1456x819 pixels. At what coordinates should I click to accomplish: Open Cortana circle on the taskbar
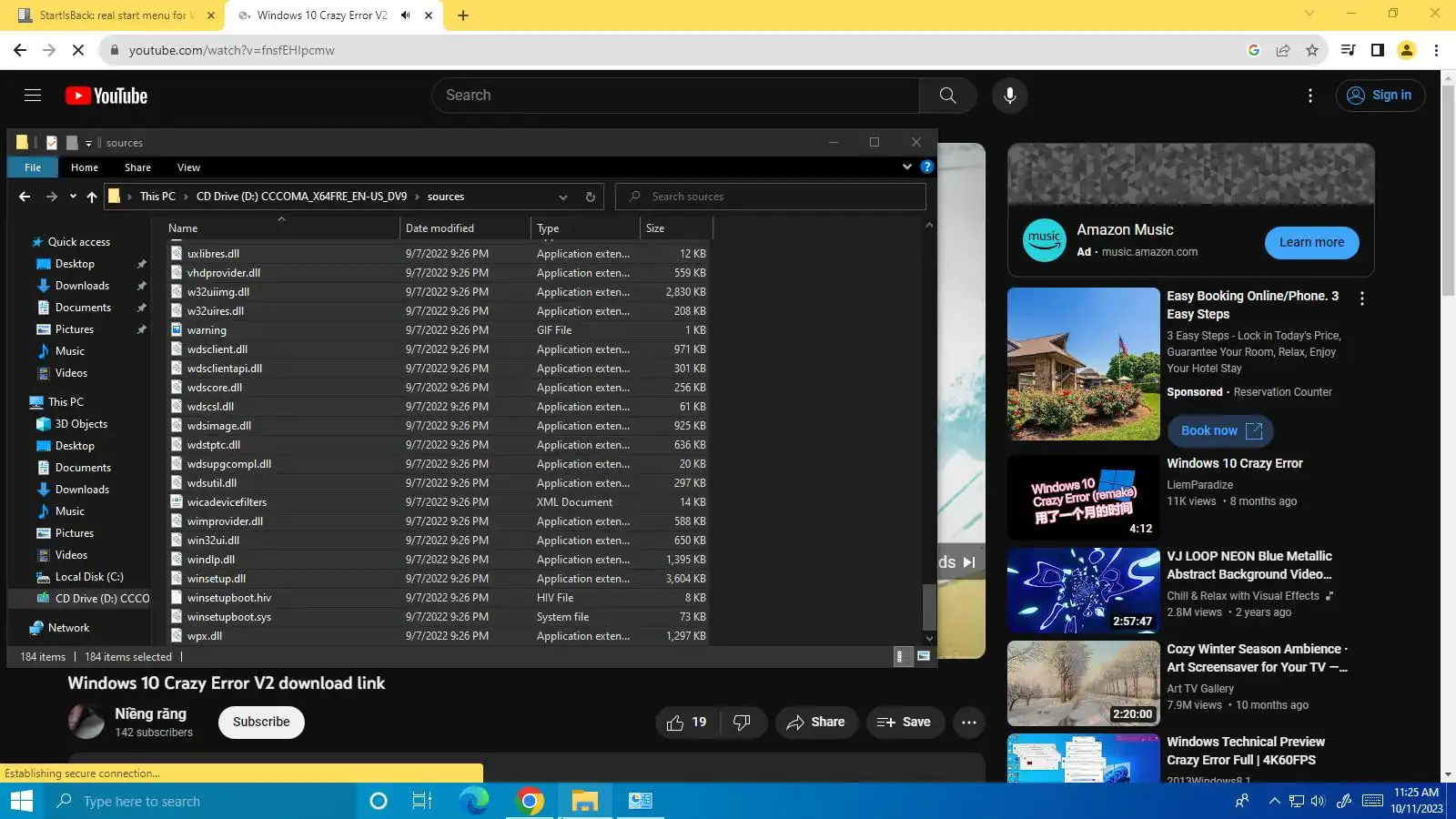coord(379,801)
